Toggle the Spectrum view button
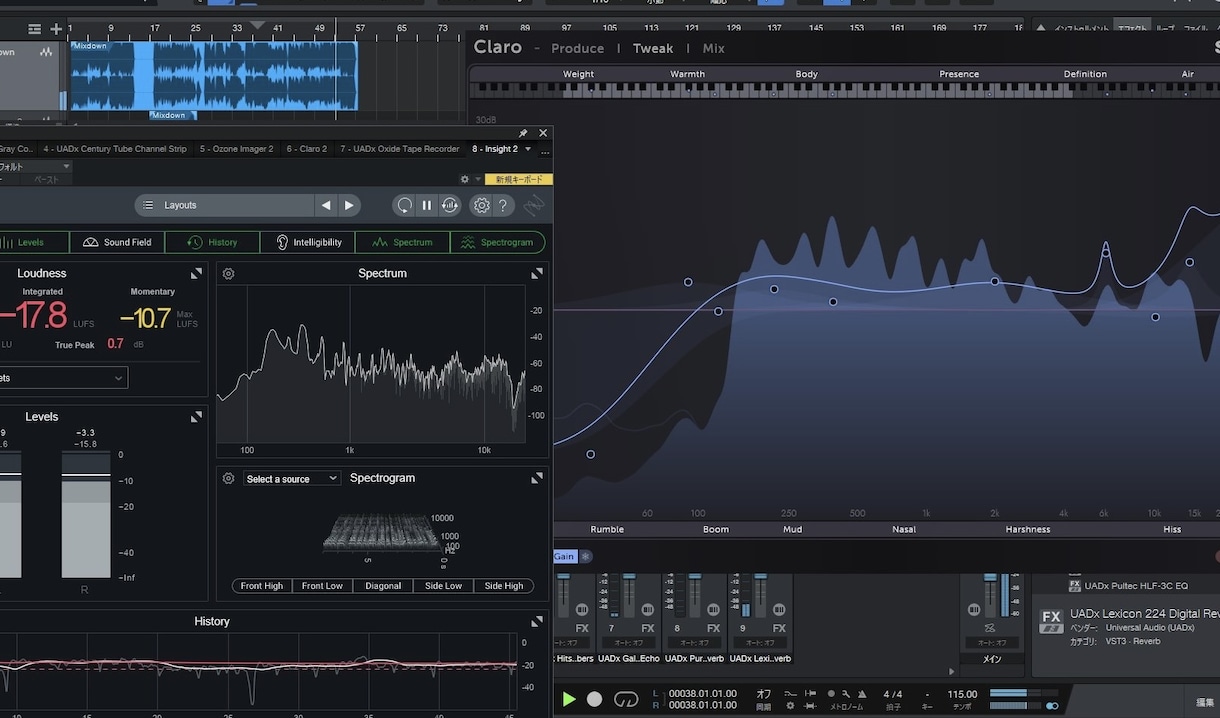1220x718 pixels. pyautogui.click(x=403, y=242)
